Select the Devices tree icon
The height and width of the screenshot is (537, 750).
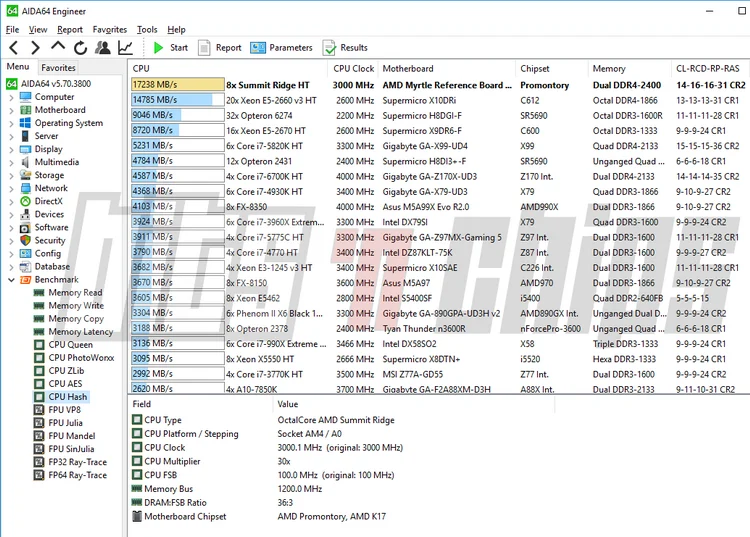point(25,214)
